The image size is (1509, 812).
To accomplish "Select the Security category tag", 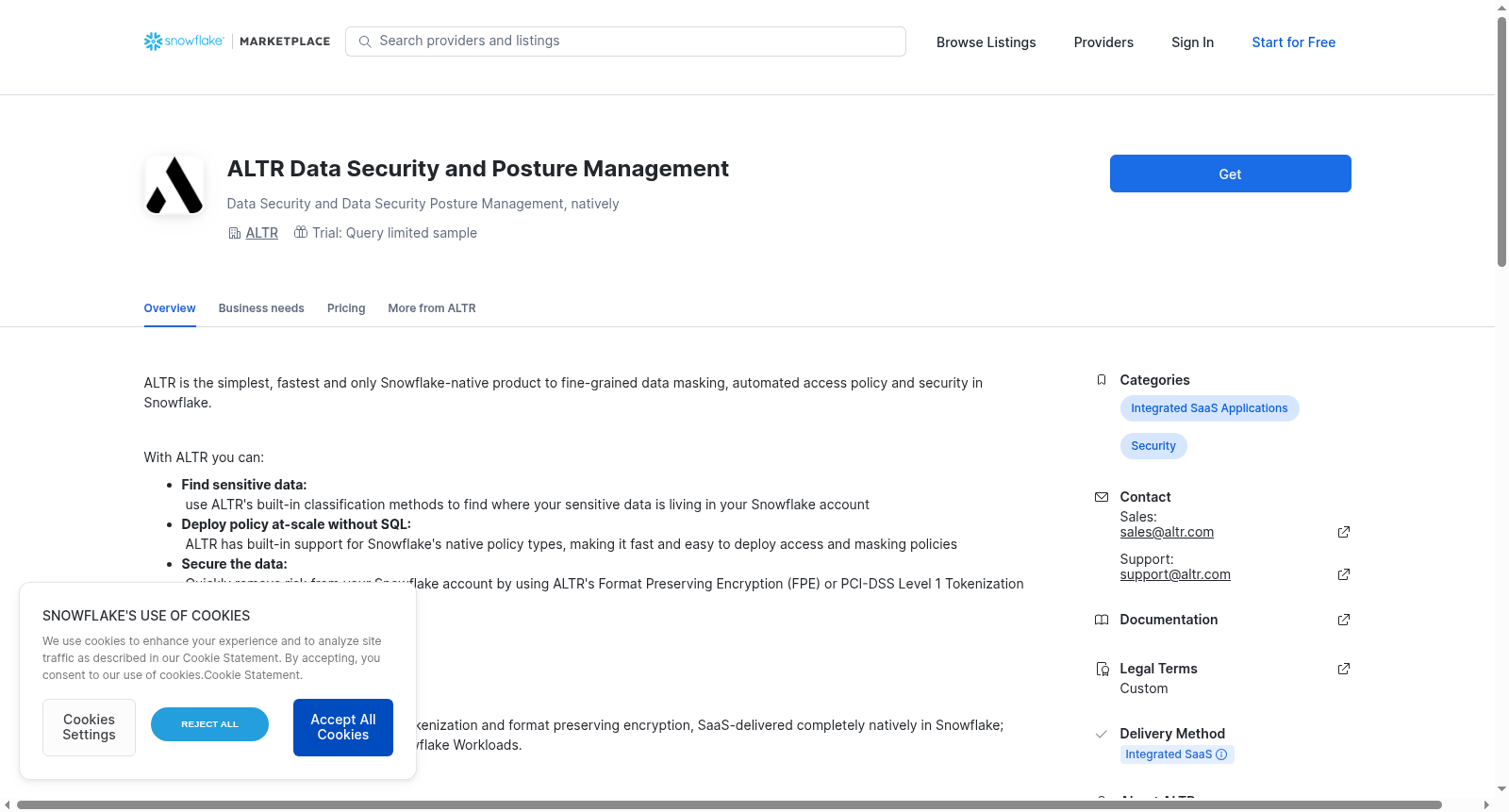I will (1153, 446).
